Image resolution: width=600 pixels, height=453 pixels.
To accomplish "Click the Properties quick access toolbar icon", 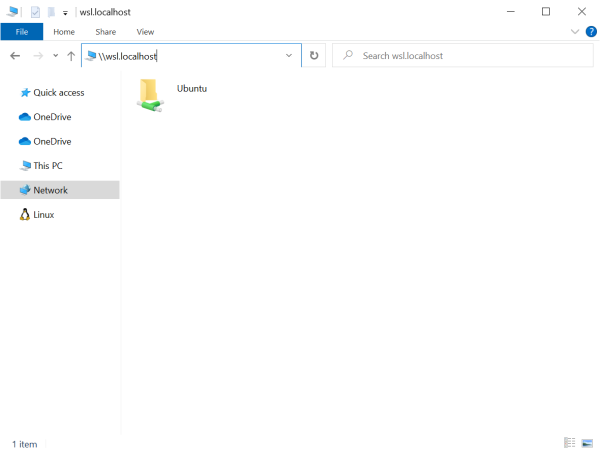I will click(35, 12).
